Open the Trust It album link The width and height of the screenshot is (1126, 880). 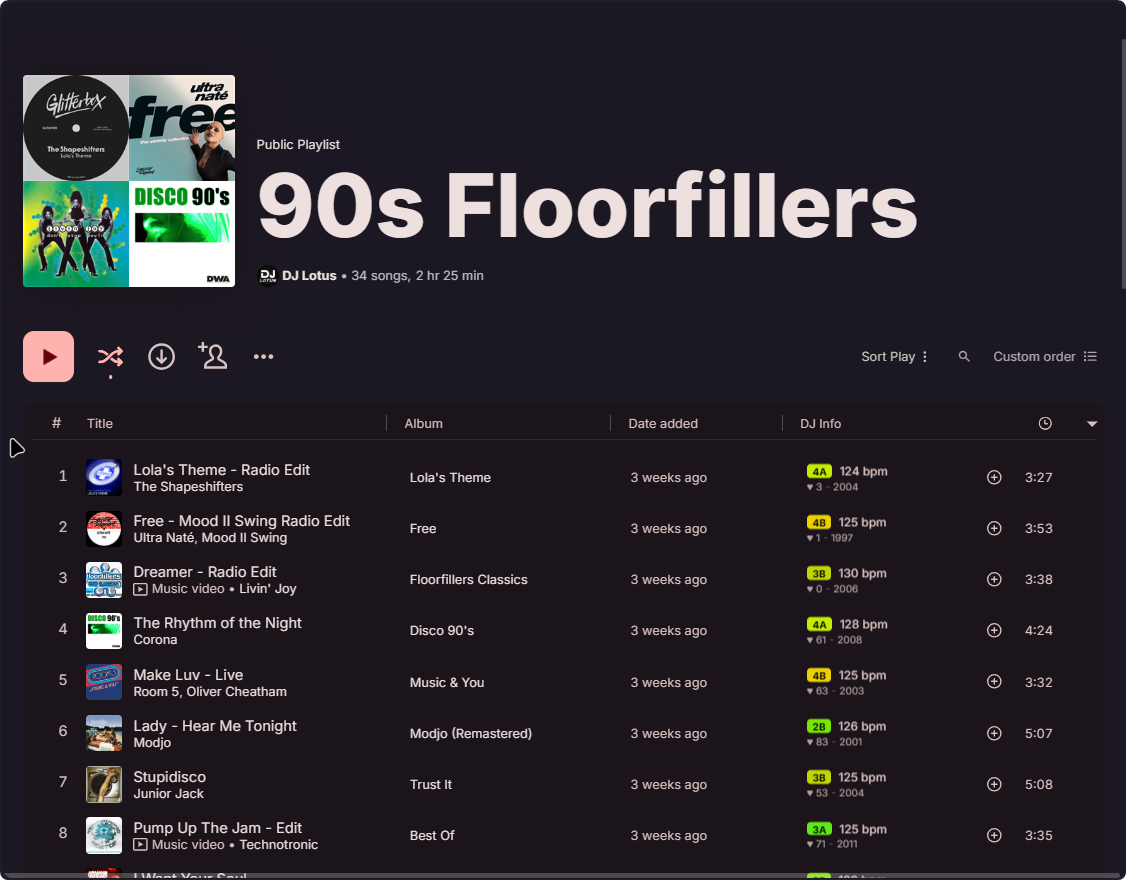pos(431,784)
